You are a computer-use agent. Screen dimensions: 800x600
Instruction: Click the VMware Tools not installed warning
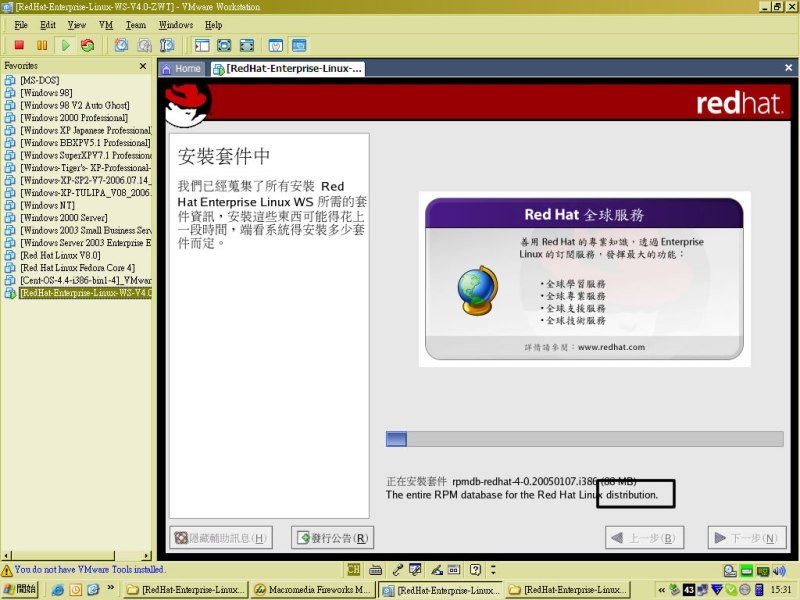pos(83,569)
